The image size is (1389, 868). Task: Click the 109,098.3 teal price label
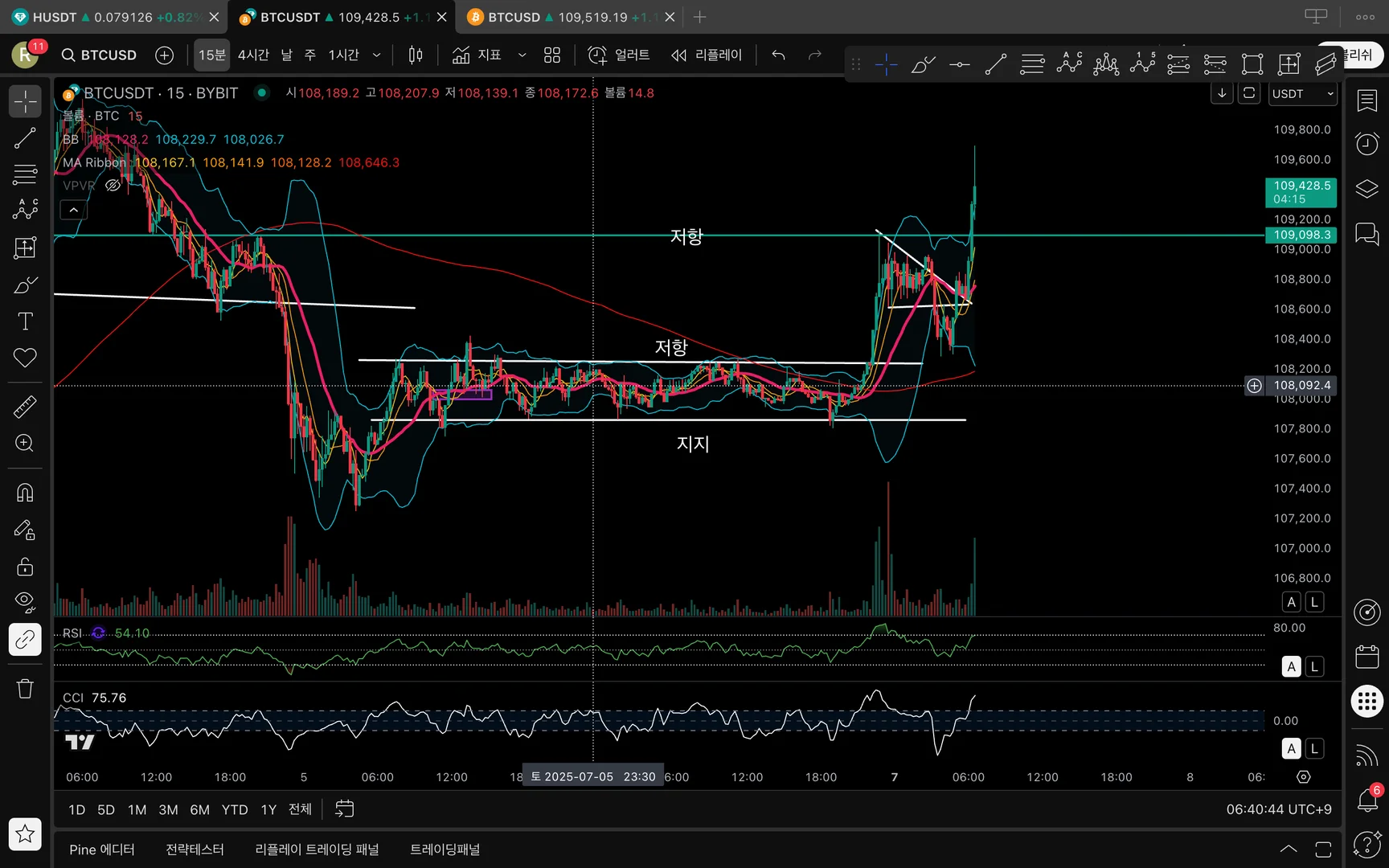(x=1301, y=235)
